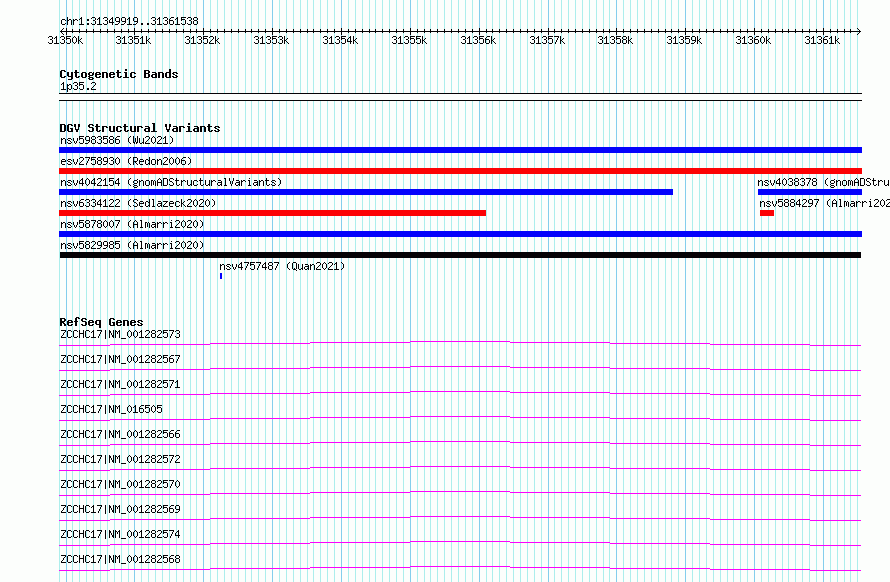Click the 31360k ruler position
This screenshot has width=890, height=582.
[753, 40]
